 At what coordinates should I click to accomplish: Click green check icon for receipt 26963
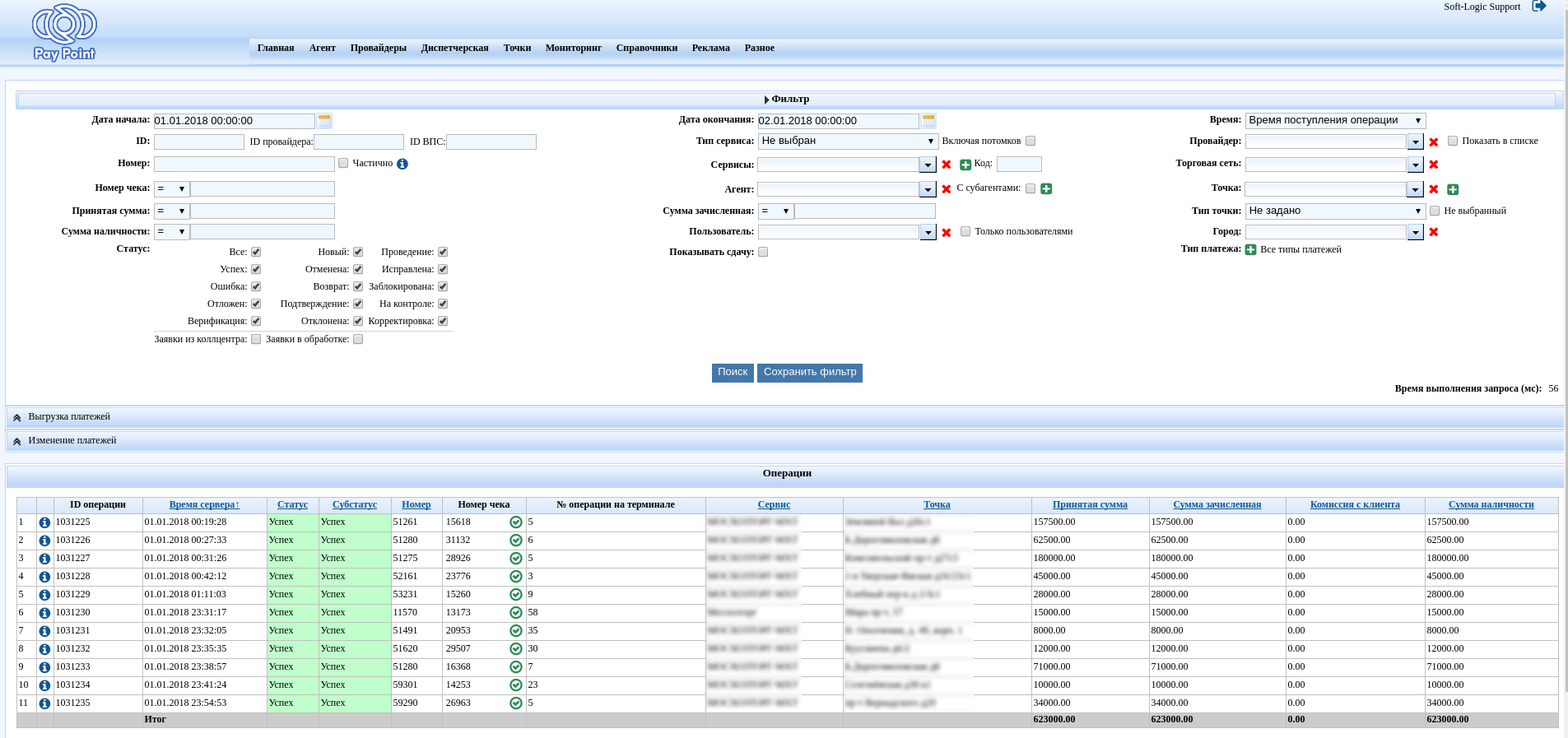pos(516,703)
